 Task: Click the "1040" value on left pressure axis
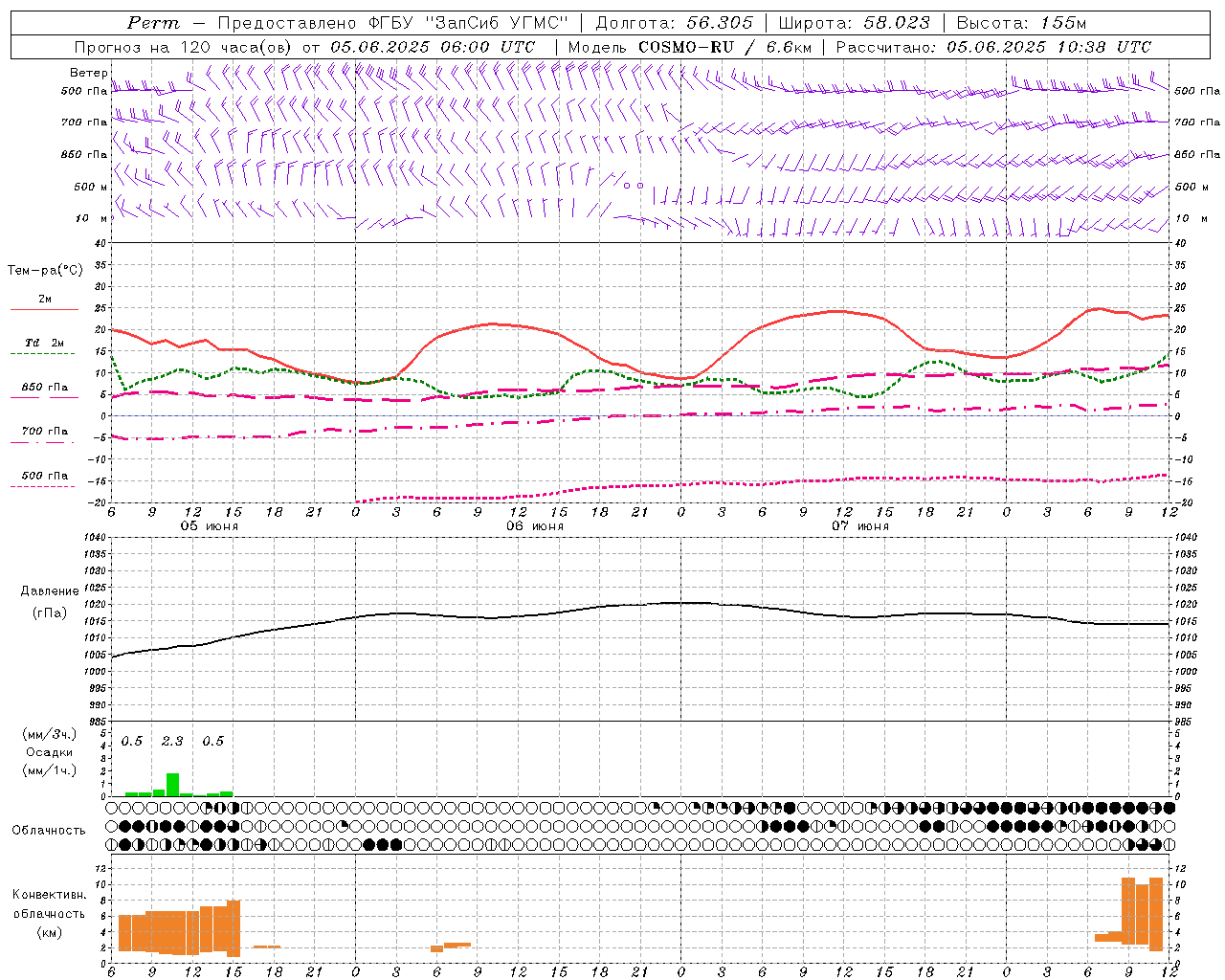[x=96, y=537]
